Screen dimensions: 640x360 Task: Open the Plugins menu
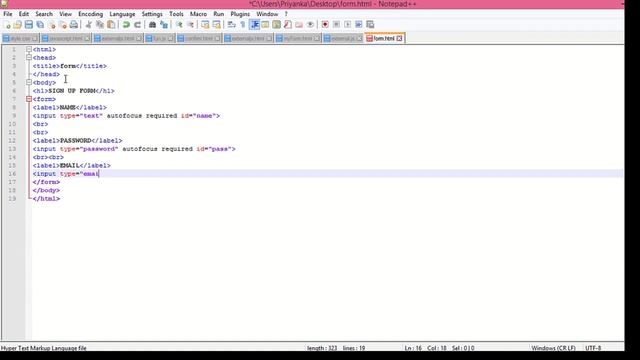click(x=240, y=14)
